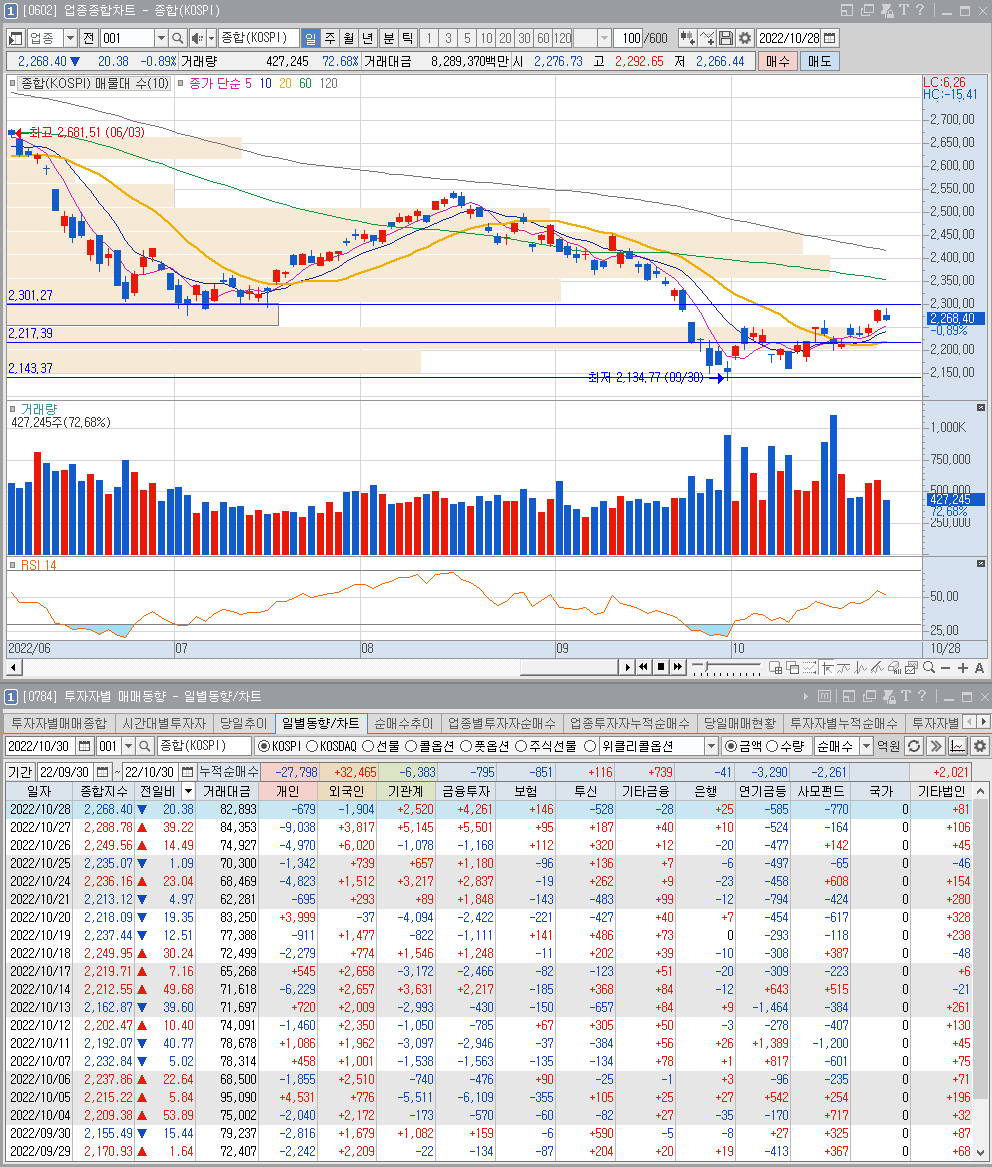
Task: Collapse the 거래량 volume pane button
Action: [981, 408]
